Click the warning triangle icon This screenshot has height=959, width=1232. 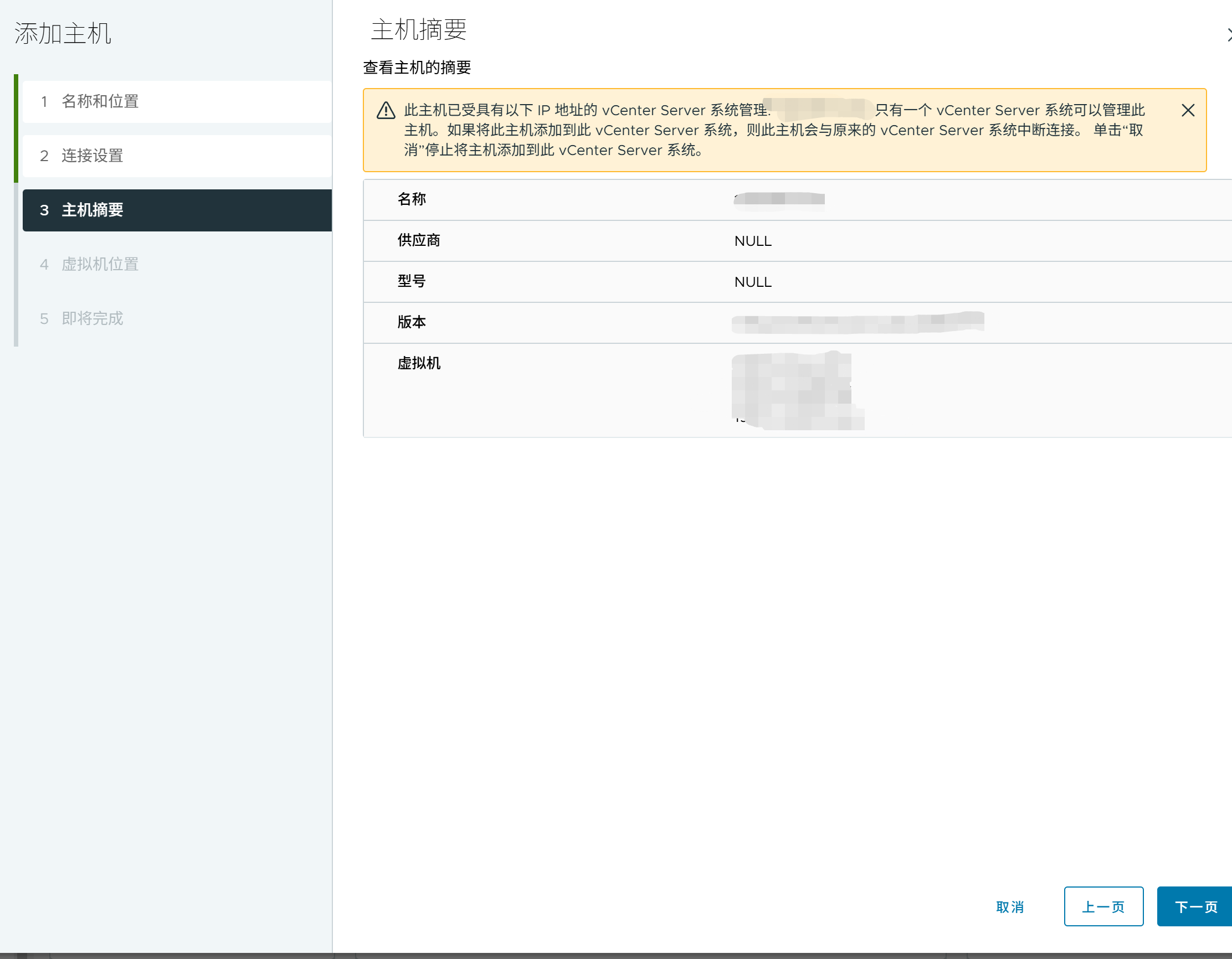pyautogui.click(x=386, y=111)
